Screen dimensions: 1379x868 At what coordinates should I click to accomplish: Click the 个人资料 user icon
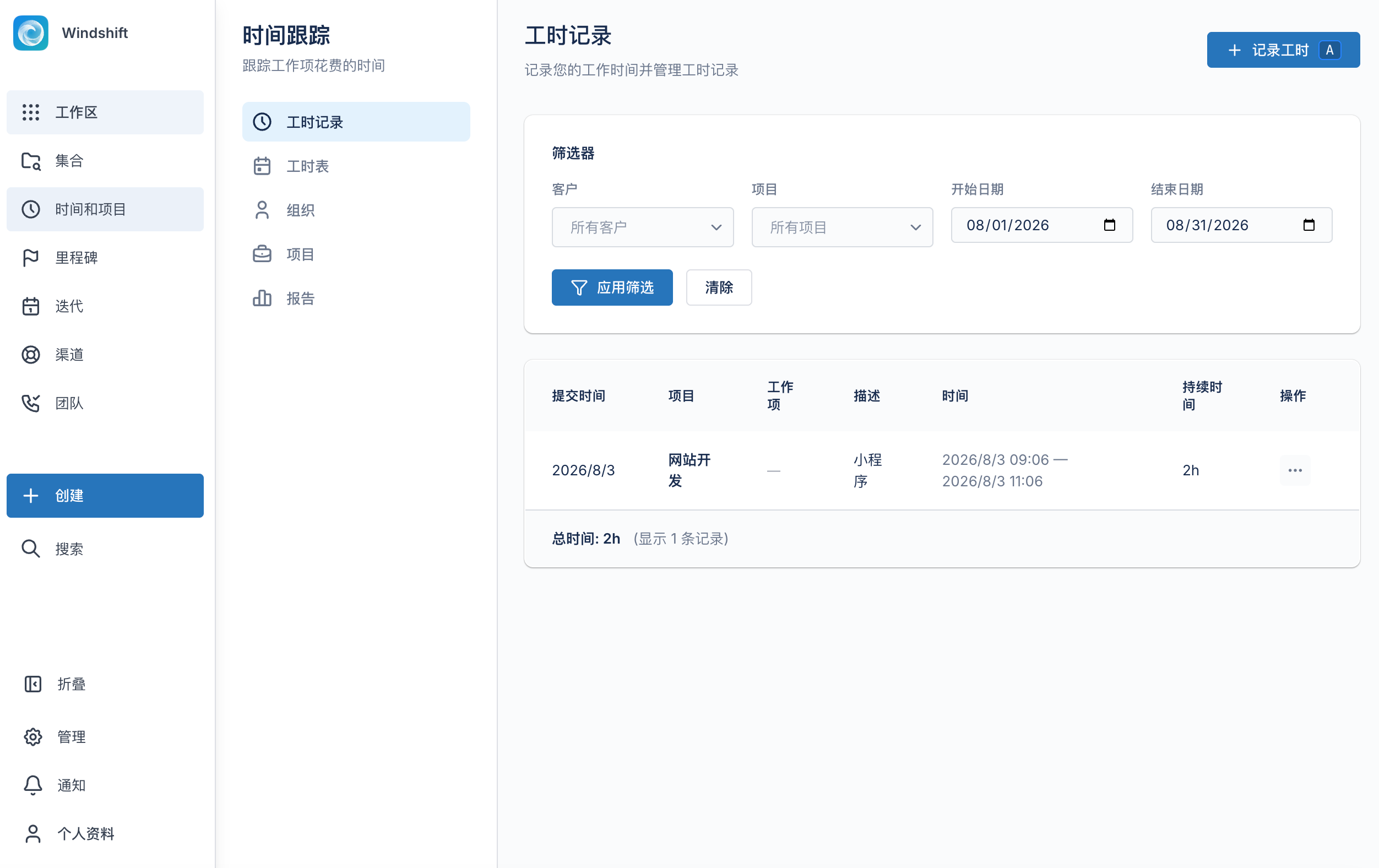click(x=33, y=834)
